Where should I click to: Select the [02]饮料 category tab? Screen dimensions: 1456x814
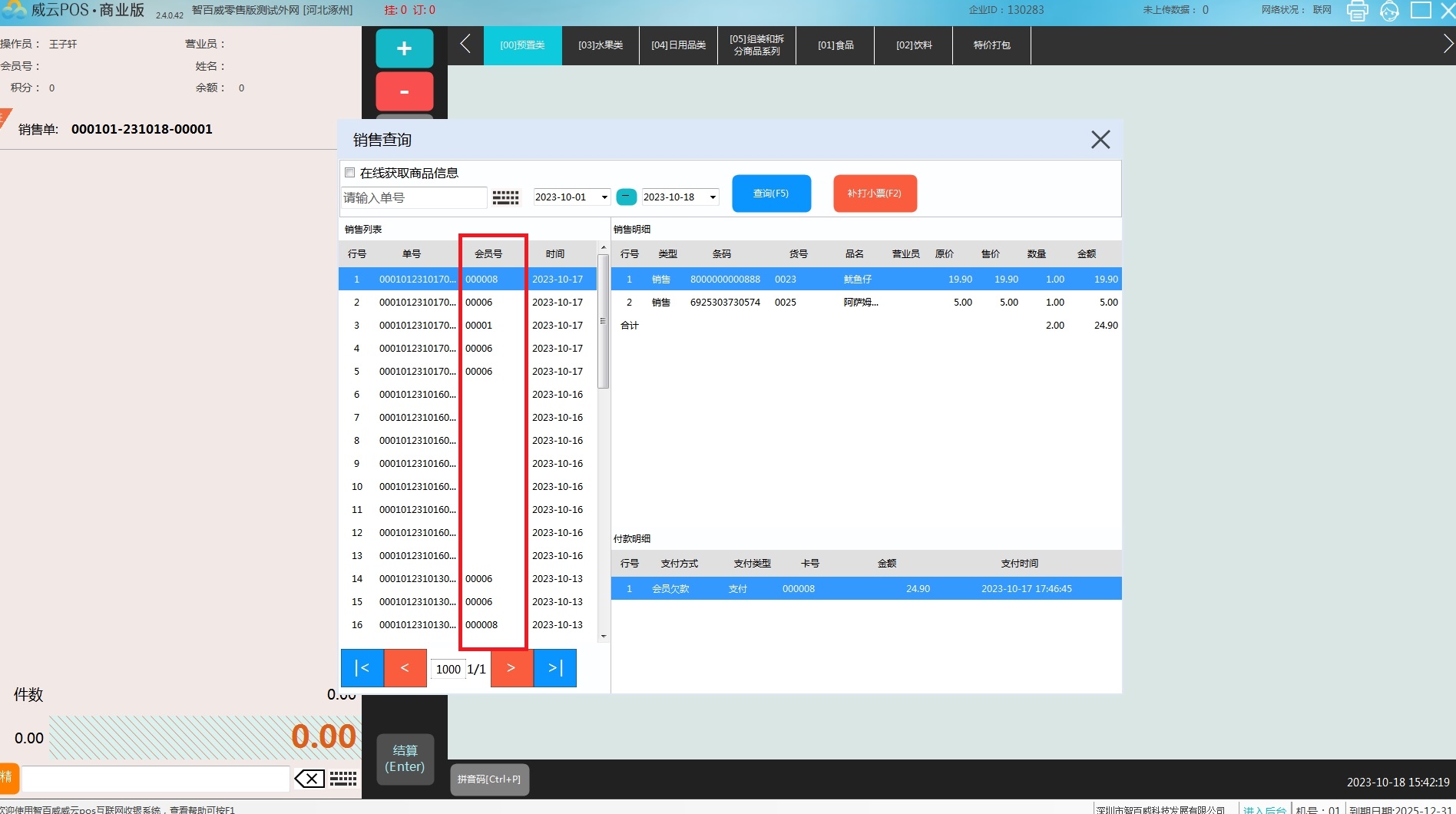[914, 45]
